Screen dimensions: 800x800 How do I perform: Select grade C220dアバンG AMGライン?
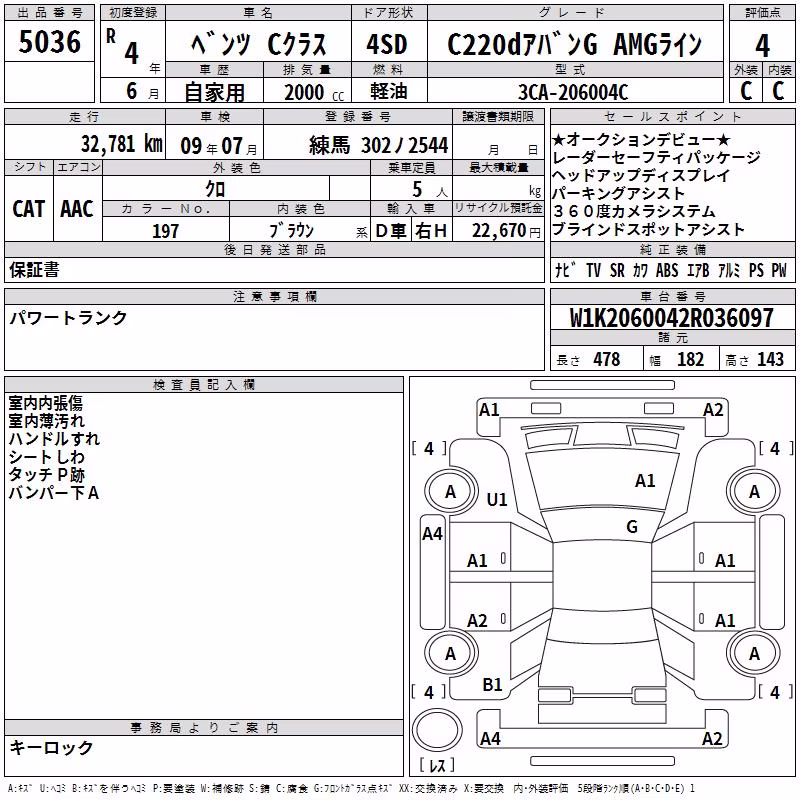click(x=574, y=44)
